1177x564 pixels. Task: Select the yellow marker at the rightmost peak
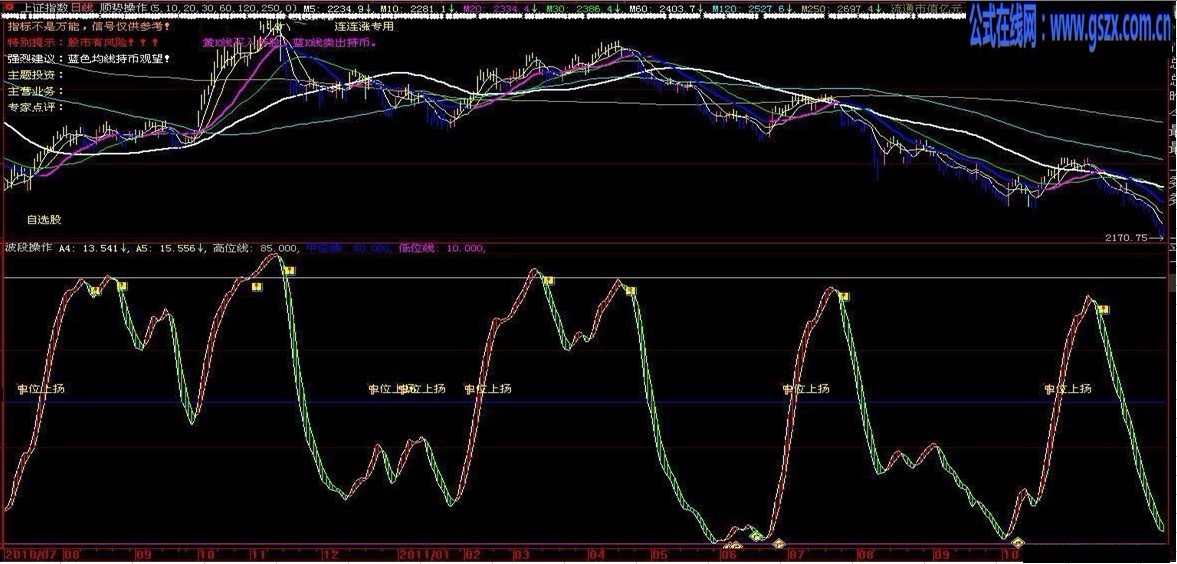pos(1103,309)
